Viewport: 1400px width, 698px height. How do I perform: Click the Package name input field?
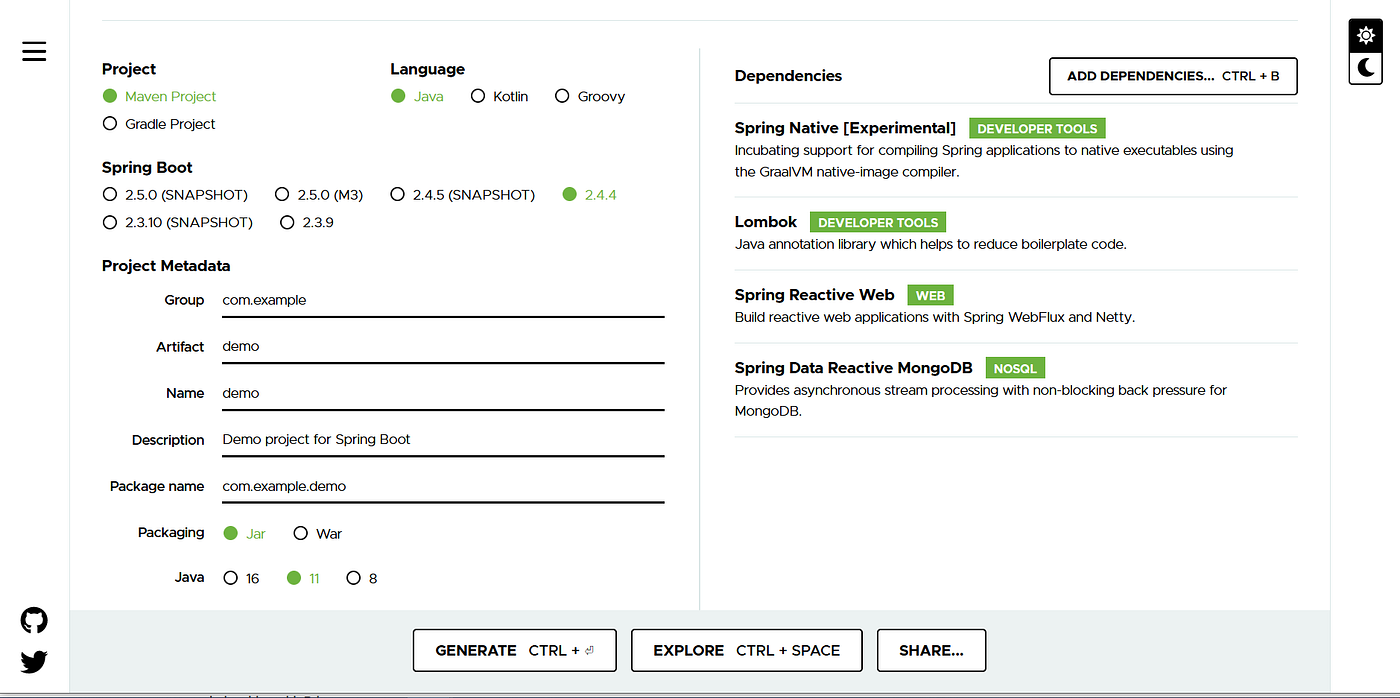tap(443, 487)
